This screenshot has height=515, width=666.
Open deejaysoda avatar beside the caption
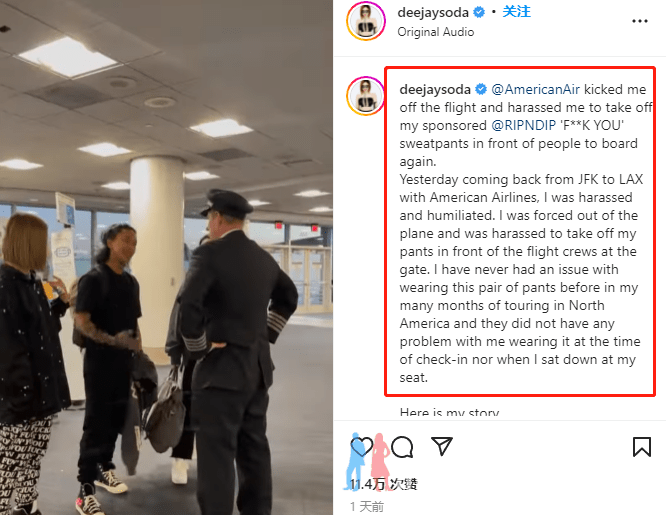pyautogui.click(x=366, y=96)
